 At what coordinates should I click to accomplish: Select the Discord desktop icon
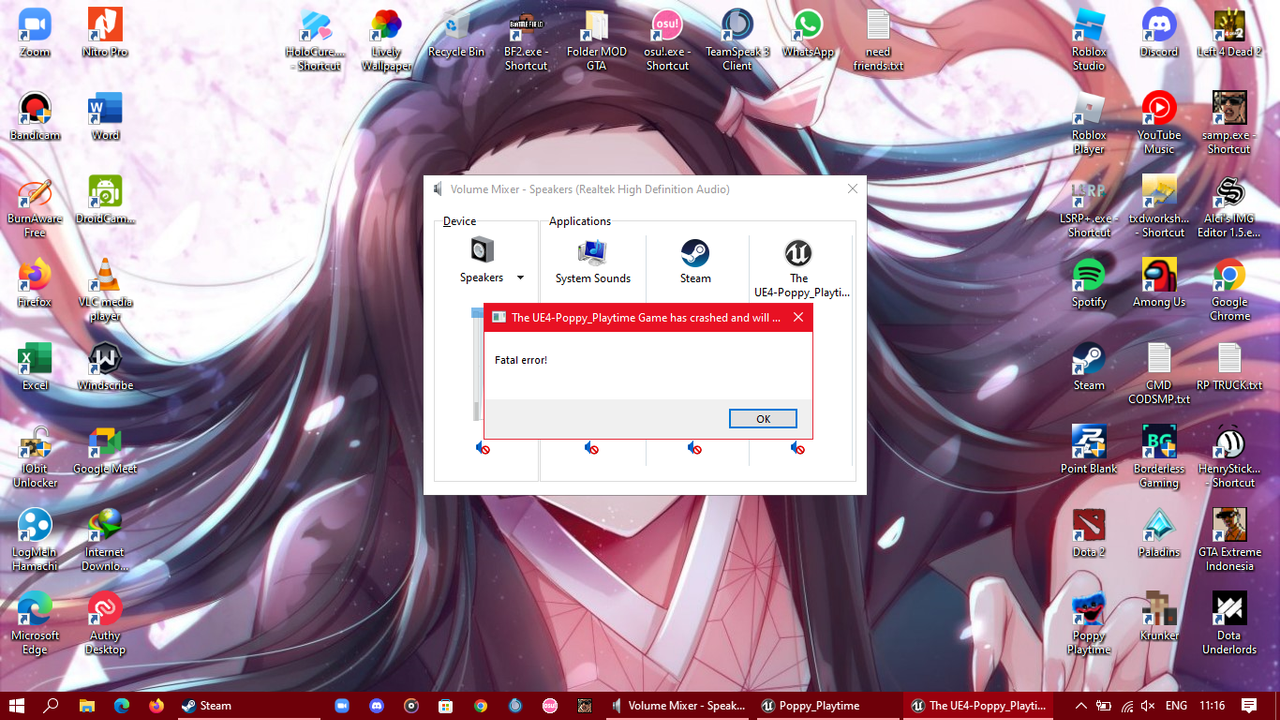[1159, 33]
